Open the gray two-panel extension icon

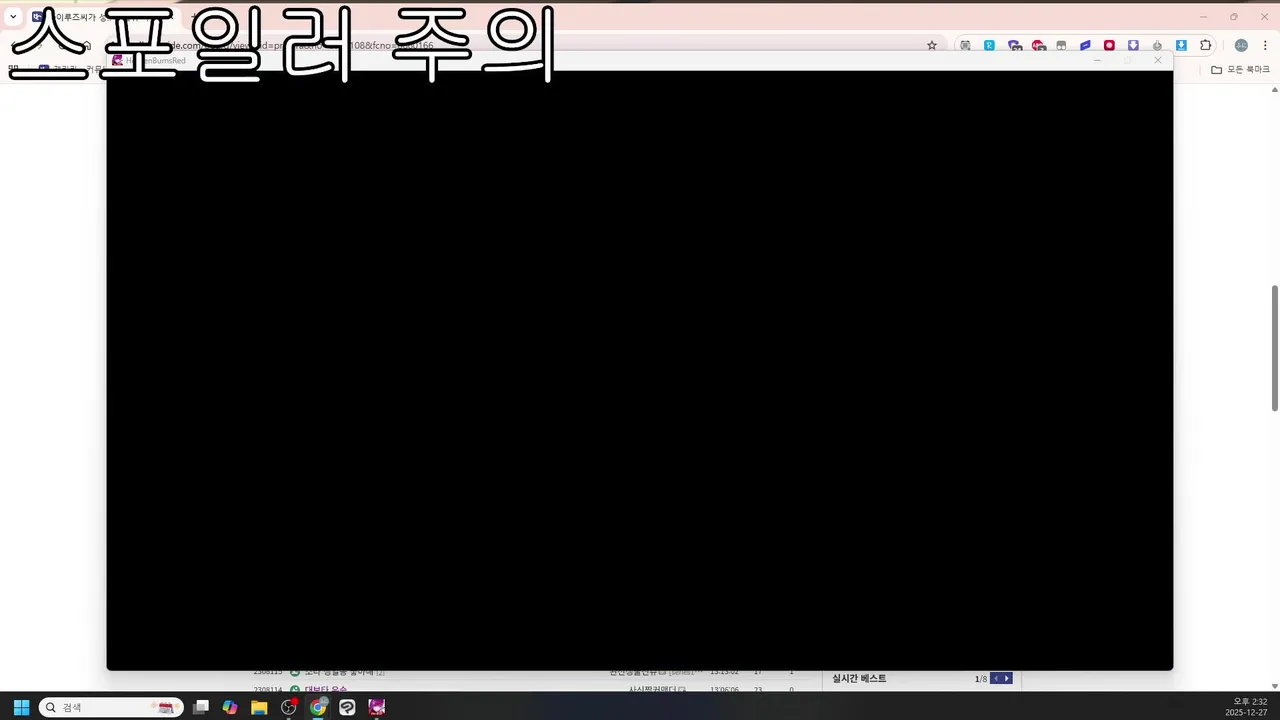(1061, 45)
